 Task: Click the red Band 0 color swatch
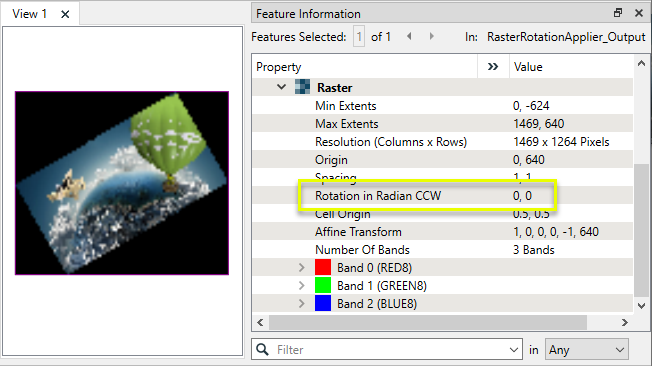coord(323,267)
